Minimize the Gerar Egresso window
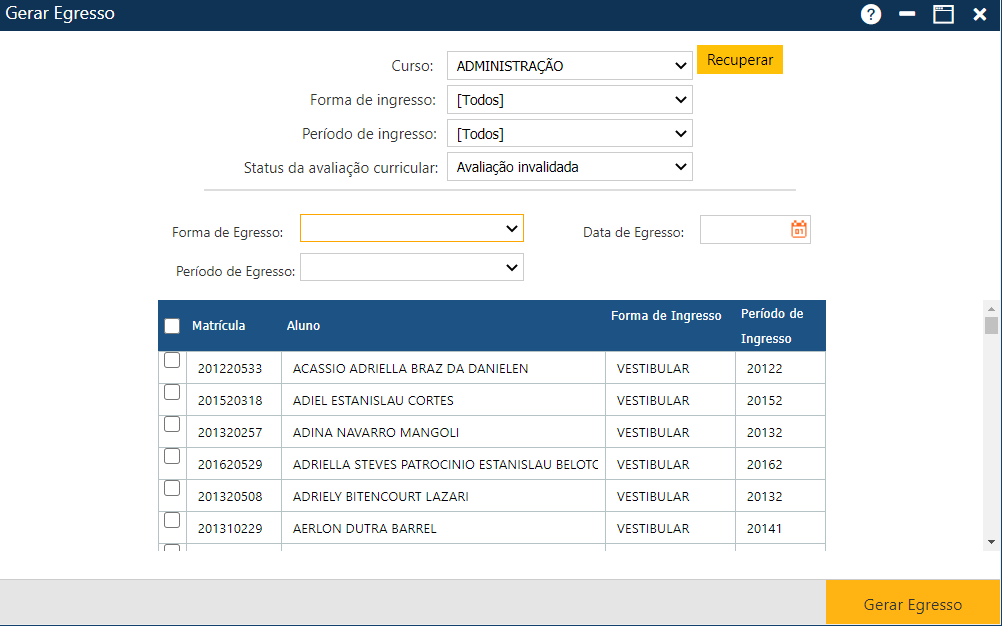 [x=907, y=15]
